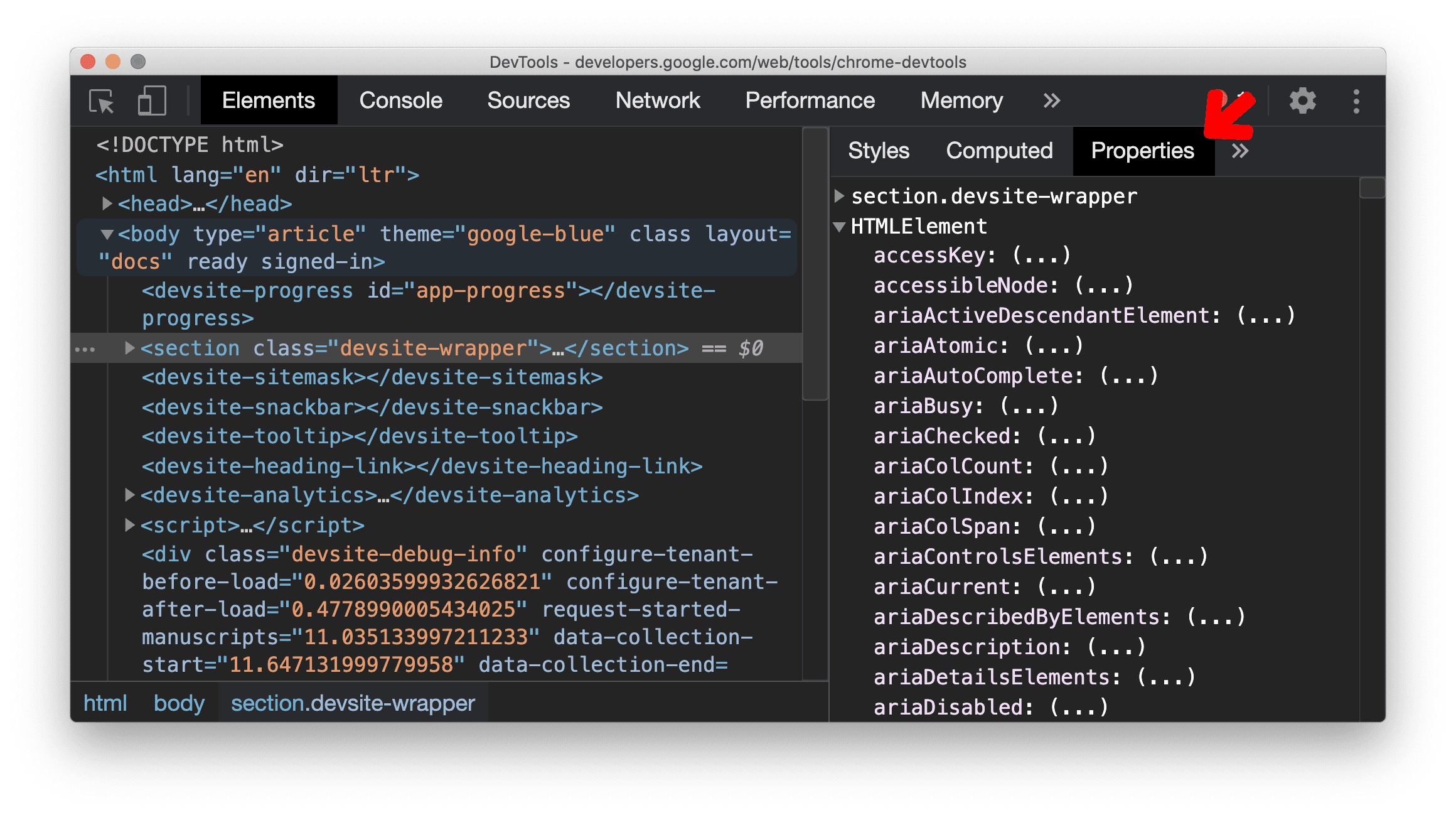This screenshot has height=815, width=1456.
Task: Click the DevTools overflow menu icon
Action: tap(1357, 99)
